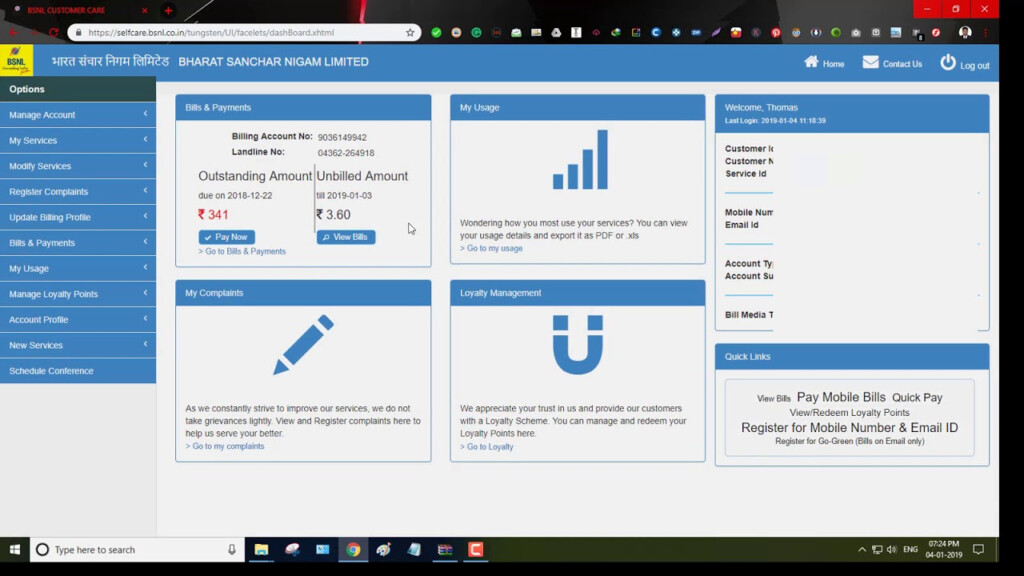
Task: Click the Pinterest extension icon
Action: [776, 32]
